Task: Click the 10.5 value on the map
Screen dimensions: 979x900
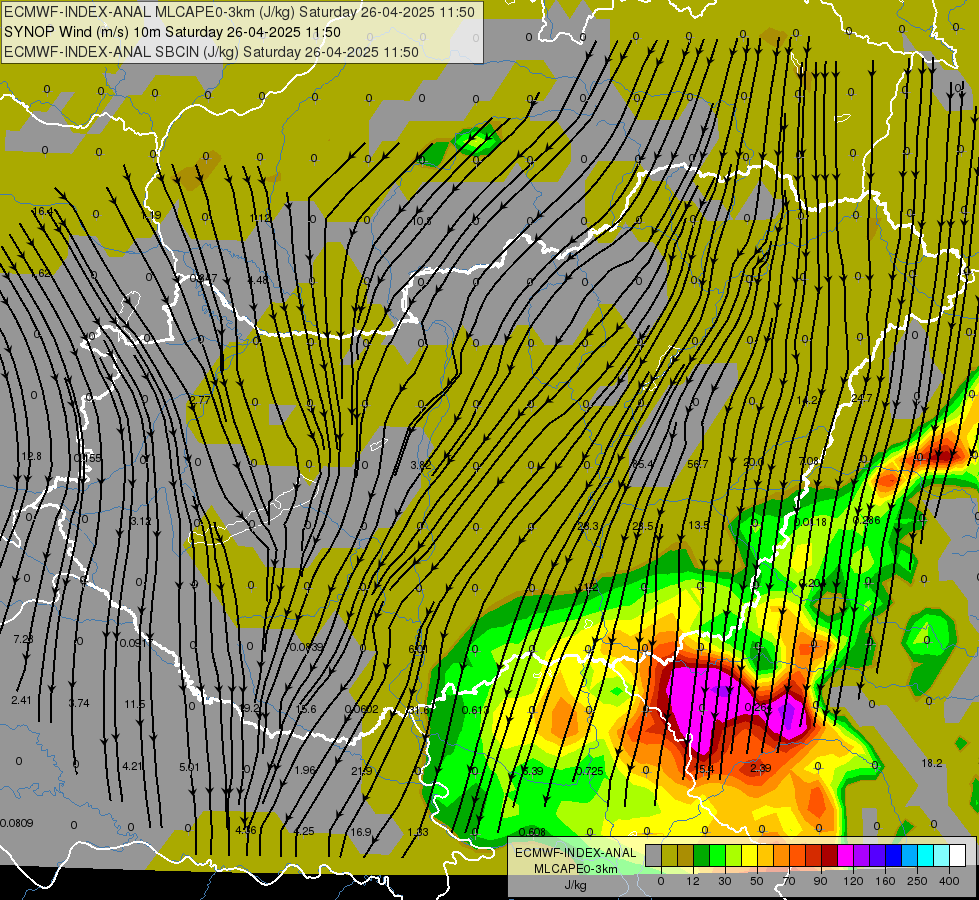Action: click(x=421, y=221)
